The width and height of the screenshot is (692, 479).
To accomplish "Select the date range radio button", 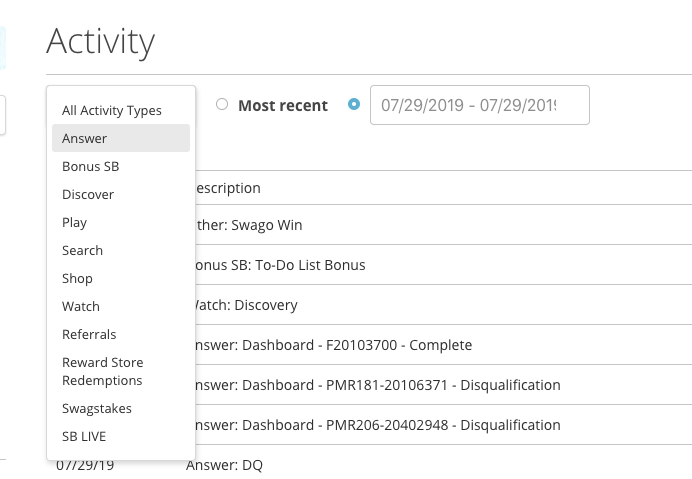I will click(354, 105).
